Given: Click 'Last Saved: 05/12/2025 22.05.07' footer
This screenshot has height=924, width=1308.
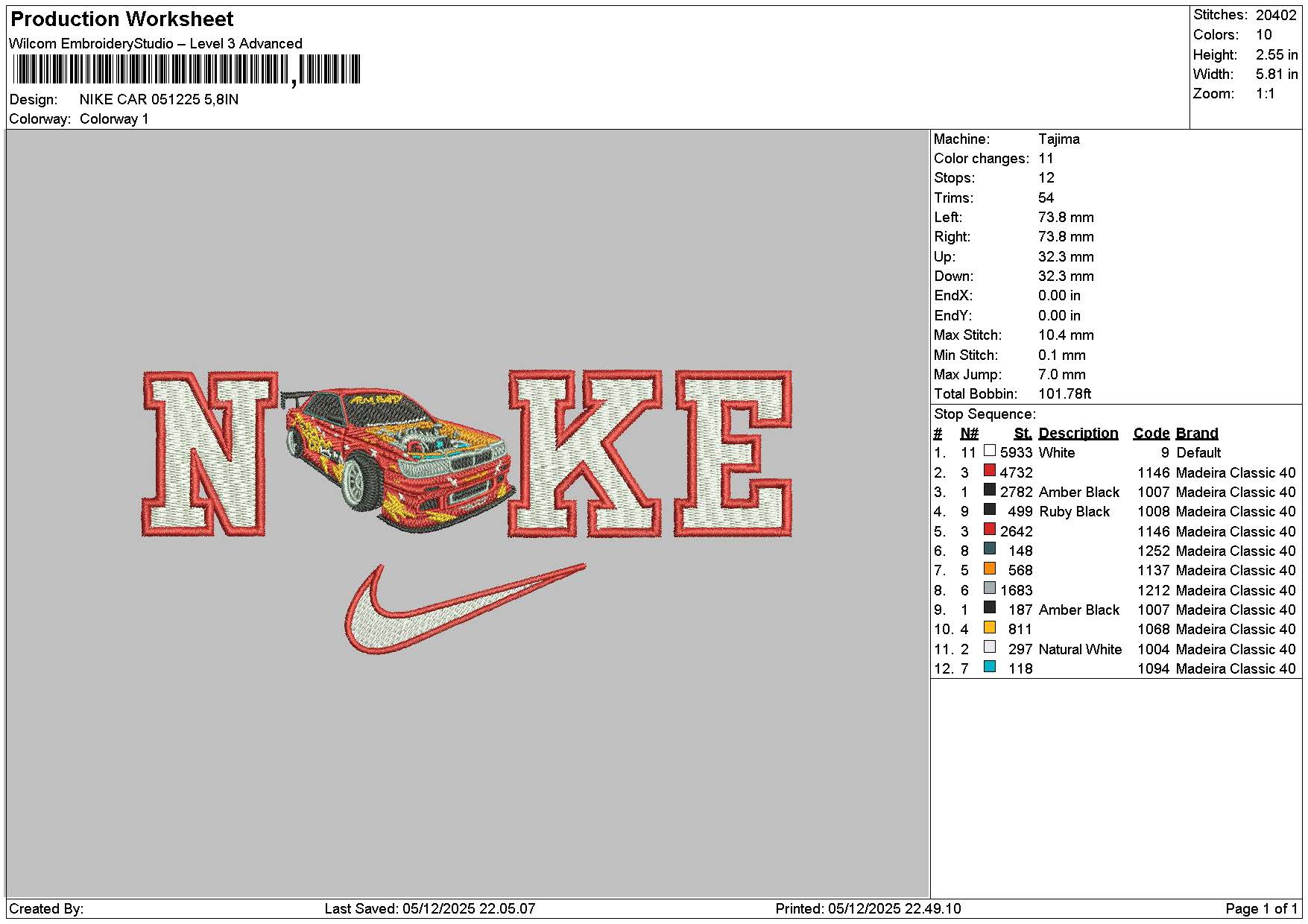Looking at the screenshot, I should coord(430,909).
